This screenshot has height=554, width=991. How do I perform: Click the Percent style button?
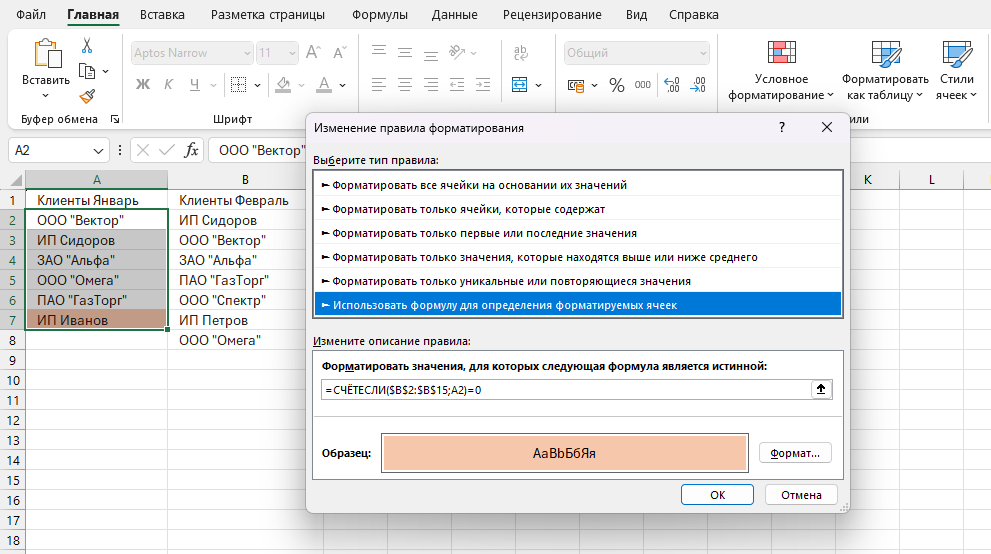(616, 85)
